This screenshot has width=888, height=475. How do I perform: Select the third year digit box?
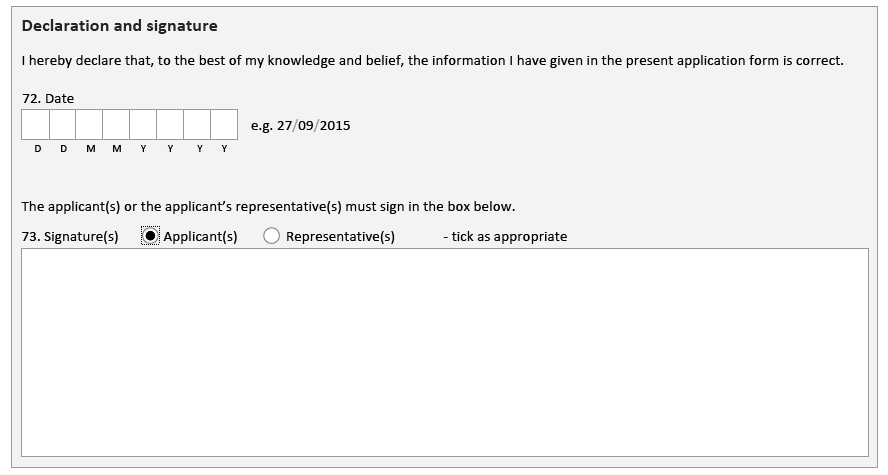[x=197, y=125]
